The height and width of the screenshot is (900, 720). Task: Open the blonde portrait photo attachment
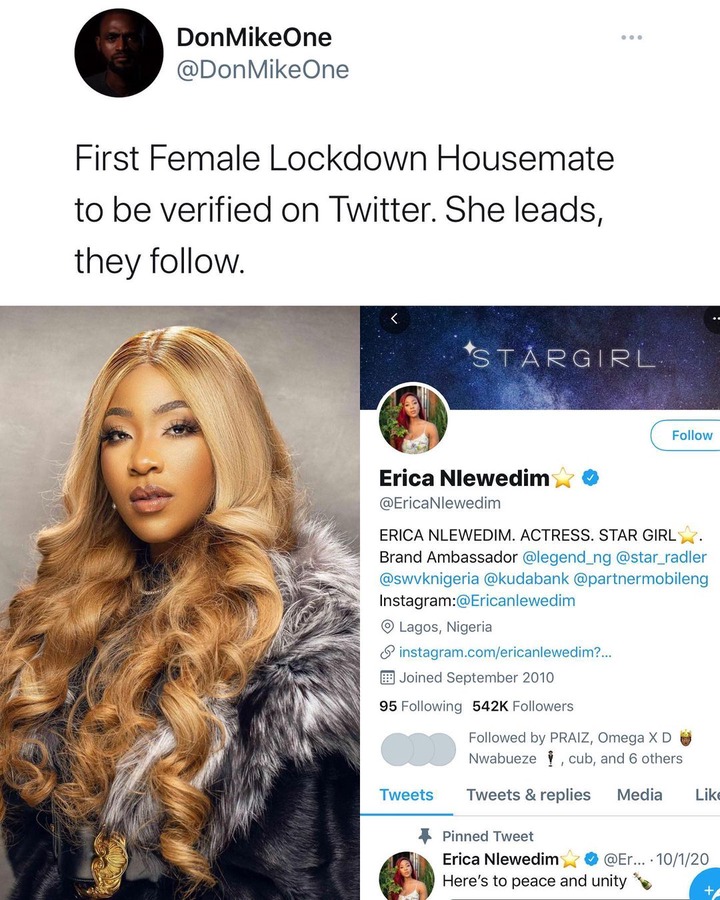[x=180, y=603]
